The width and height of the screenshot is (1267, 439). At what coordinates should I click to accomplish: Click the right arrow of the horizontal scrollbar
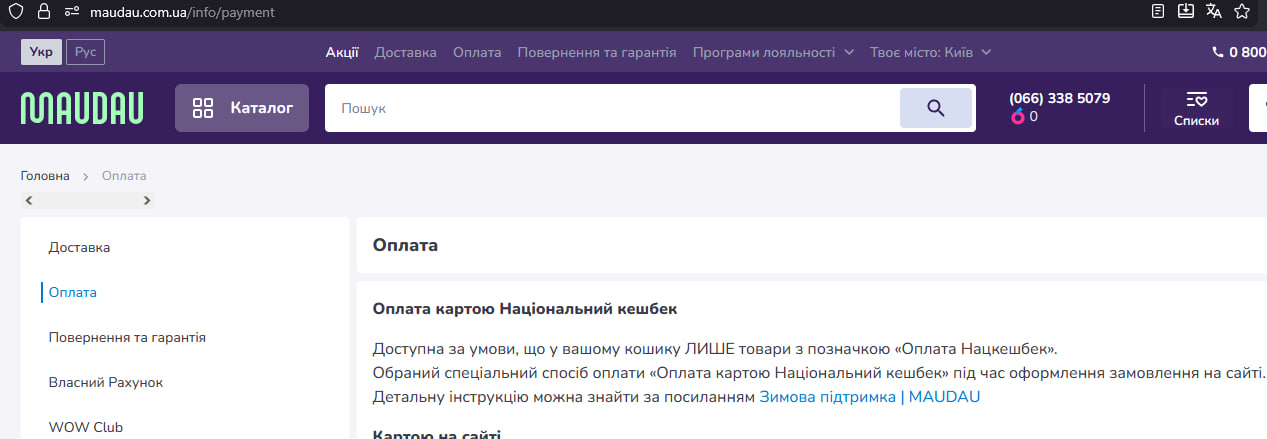tap(147, 200)
